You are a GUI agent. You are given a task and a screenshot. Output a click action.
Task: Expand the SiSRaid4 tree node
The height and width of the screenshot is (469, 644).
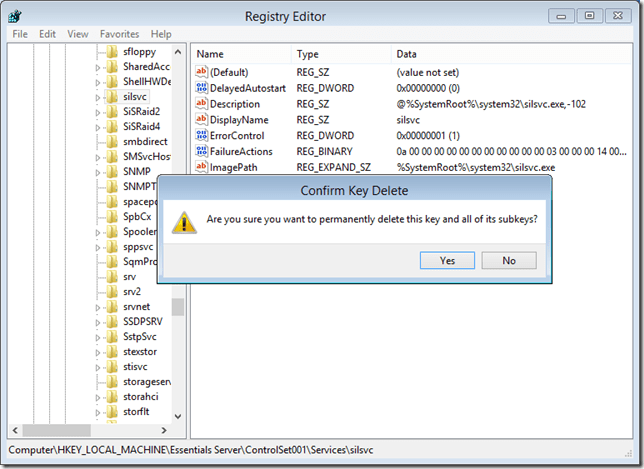pyautogui.click(x=98, y=128)
